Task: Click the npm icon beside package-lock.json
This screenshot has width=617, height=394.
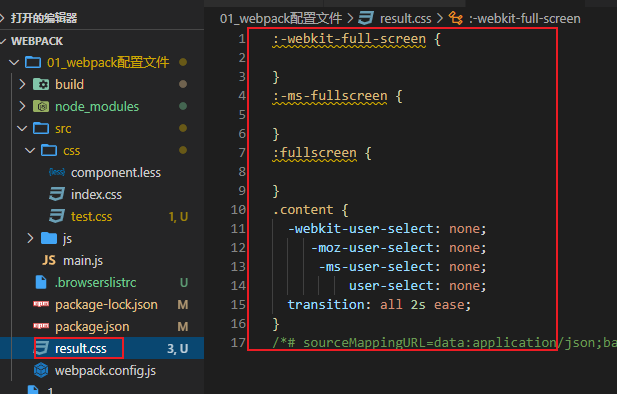Action: (41, 304)
